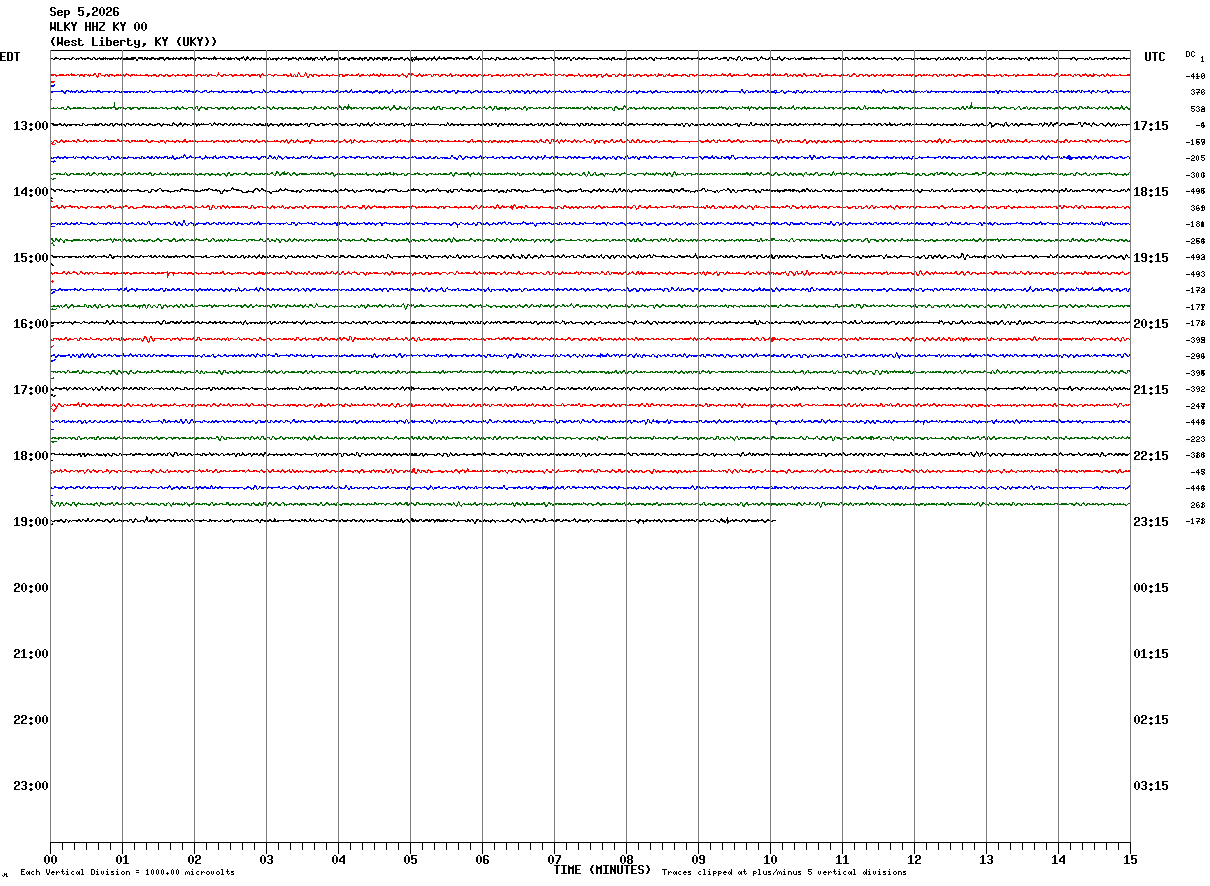Click the West Liberty, KY (UKY) location text
Viewport: 1210px width, 886px height.
point(133,42)
